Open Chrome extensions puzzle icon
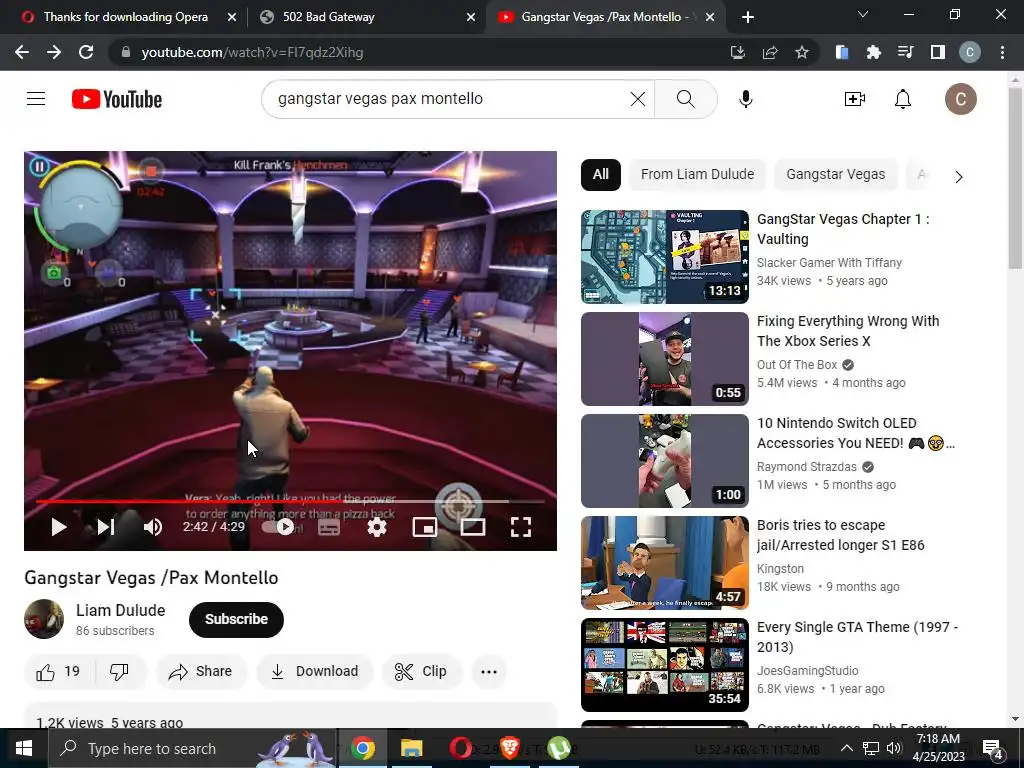Image resolution: width=1024 pixels, height=768 pixels. click(873, 52)
